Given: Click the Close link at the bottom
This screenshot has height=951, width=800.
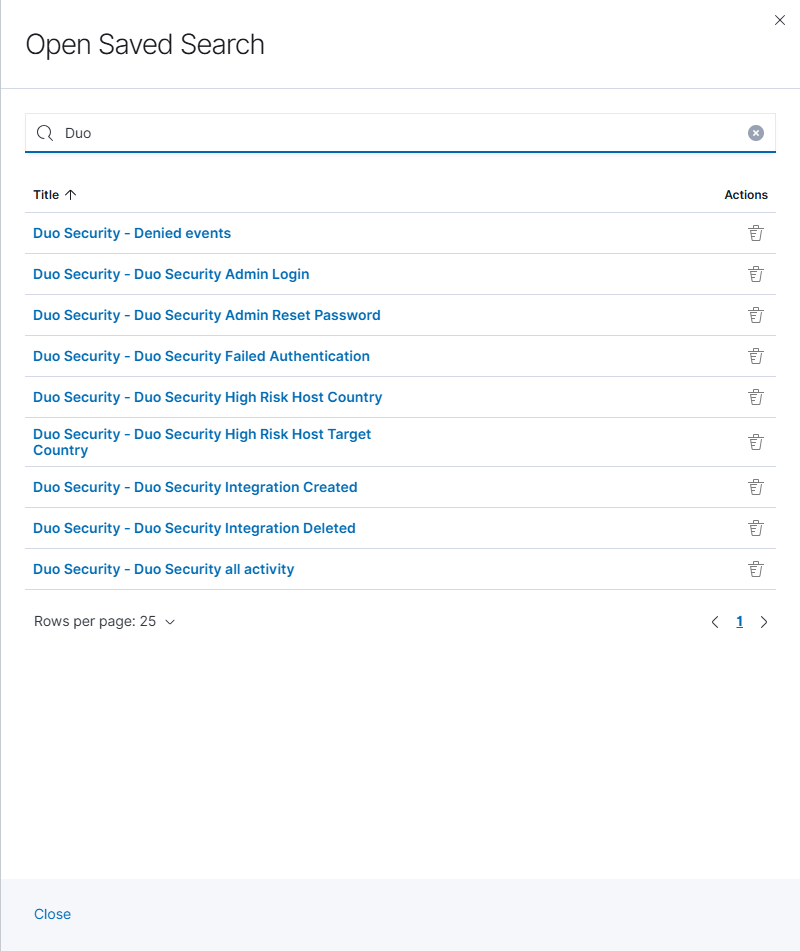Looking at the screenshot, I should point(52,914).
